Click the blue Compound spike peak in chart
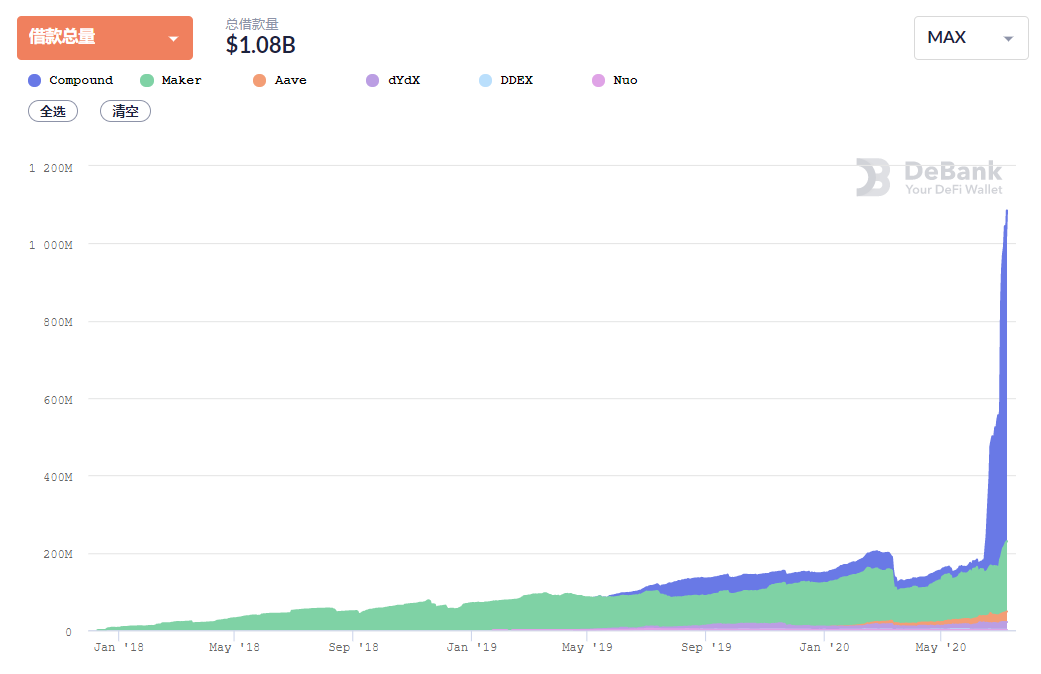This screenshot has height=674, width=1041. 1006,212
